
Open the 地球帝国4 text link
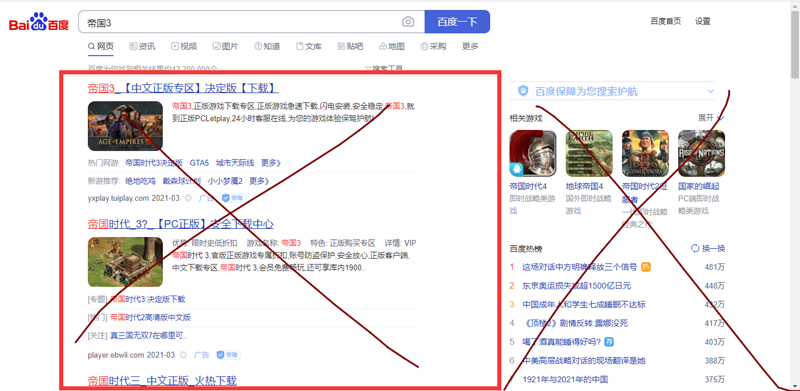click(584, 186)
